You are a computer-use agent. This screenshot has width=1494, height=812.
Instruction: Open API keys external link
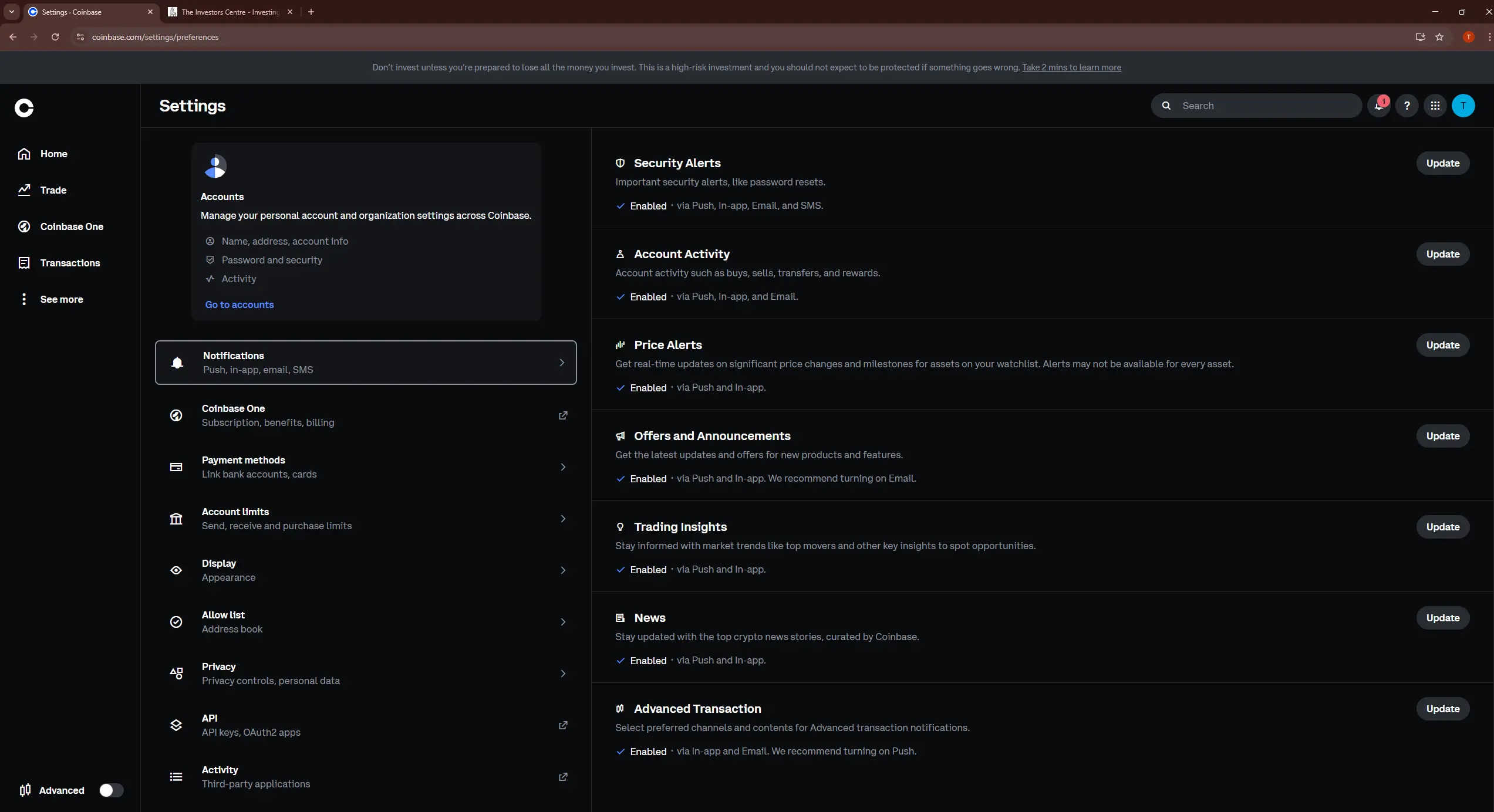[x=563, y=725]
